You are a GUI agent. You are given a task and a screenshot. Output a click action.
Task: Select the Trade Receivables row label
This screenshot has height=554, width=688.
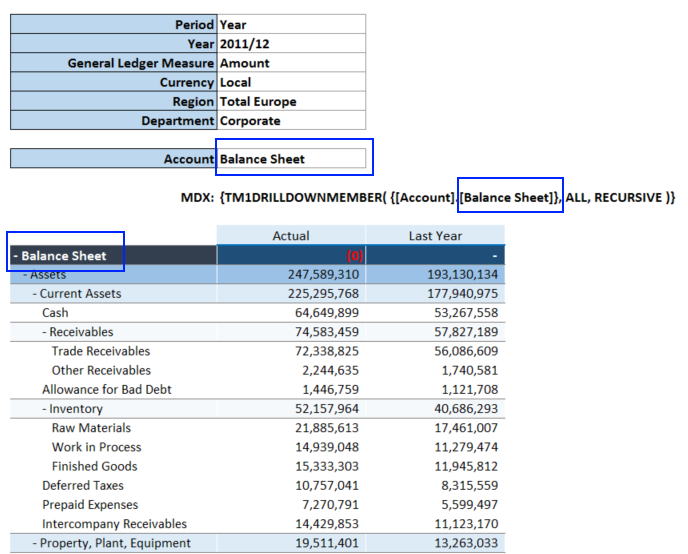tap(101, 351)
